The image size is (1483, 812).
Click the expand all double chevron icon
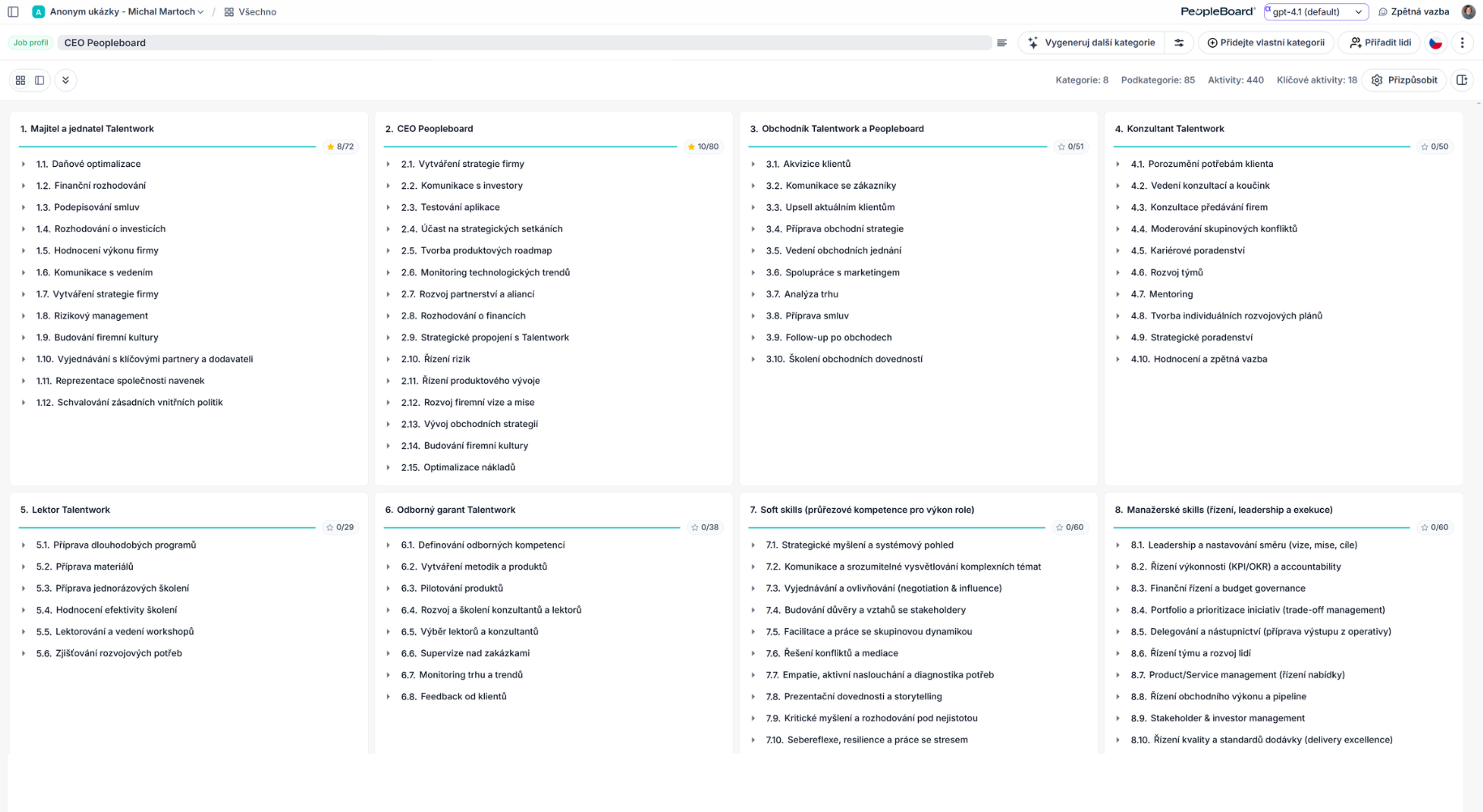(x=66, y=80)
